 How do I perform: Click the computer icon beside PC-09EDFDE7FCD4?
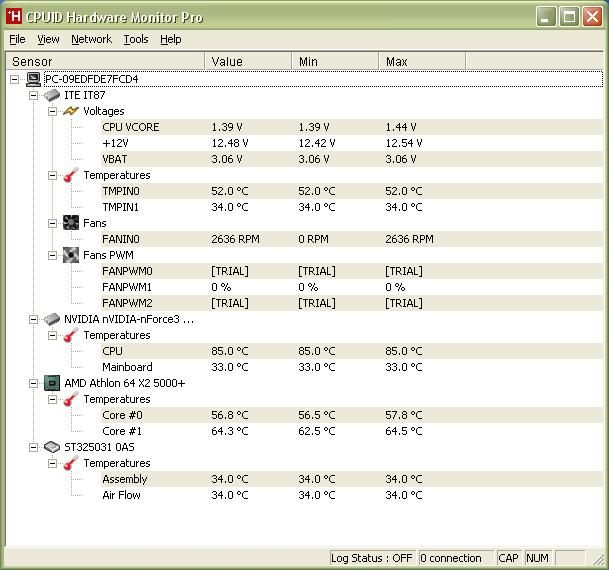(34, 79)
